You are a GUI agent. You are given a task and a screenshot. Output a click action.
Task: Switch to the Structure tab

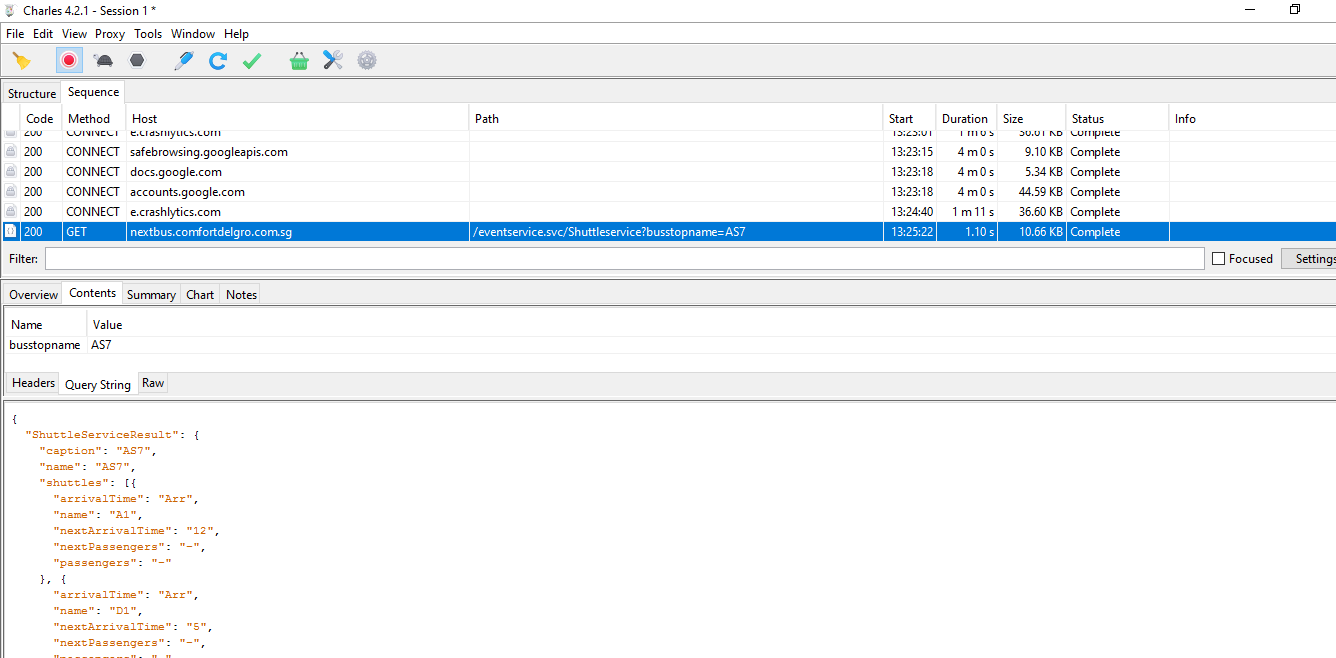pos(31,92)
